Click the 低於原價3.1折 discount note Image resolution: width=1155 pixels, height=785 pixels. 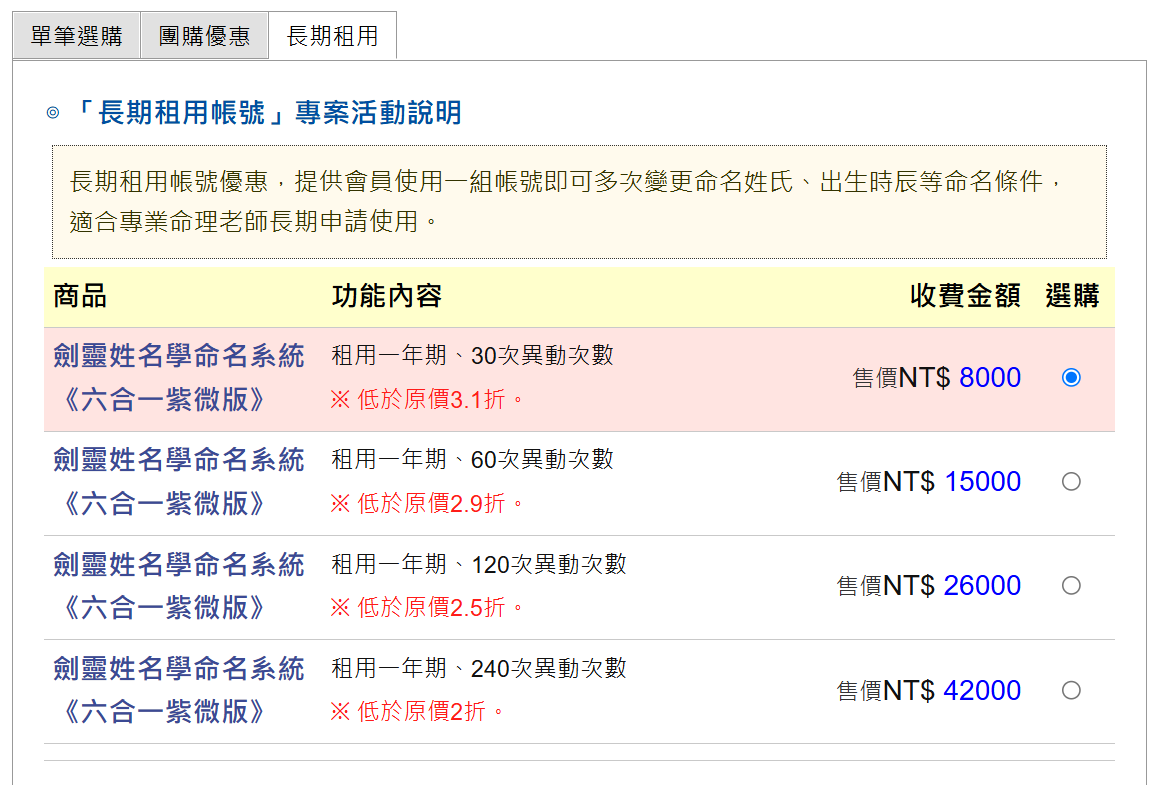coord(427,400)
